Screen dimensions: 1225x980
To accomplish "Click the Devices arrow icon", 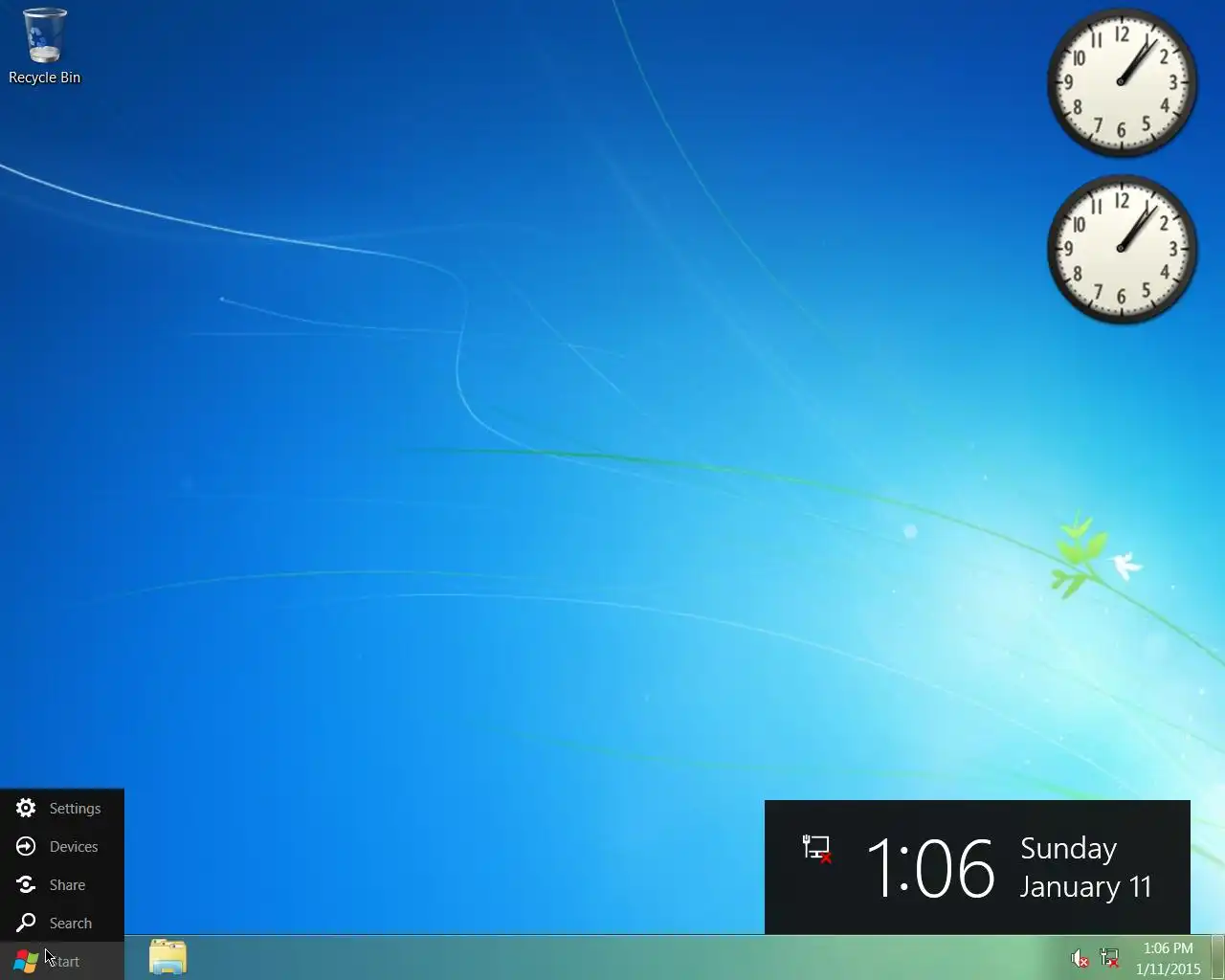I will click(x=26, y=847).
